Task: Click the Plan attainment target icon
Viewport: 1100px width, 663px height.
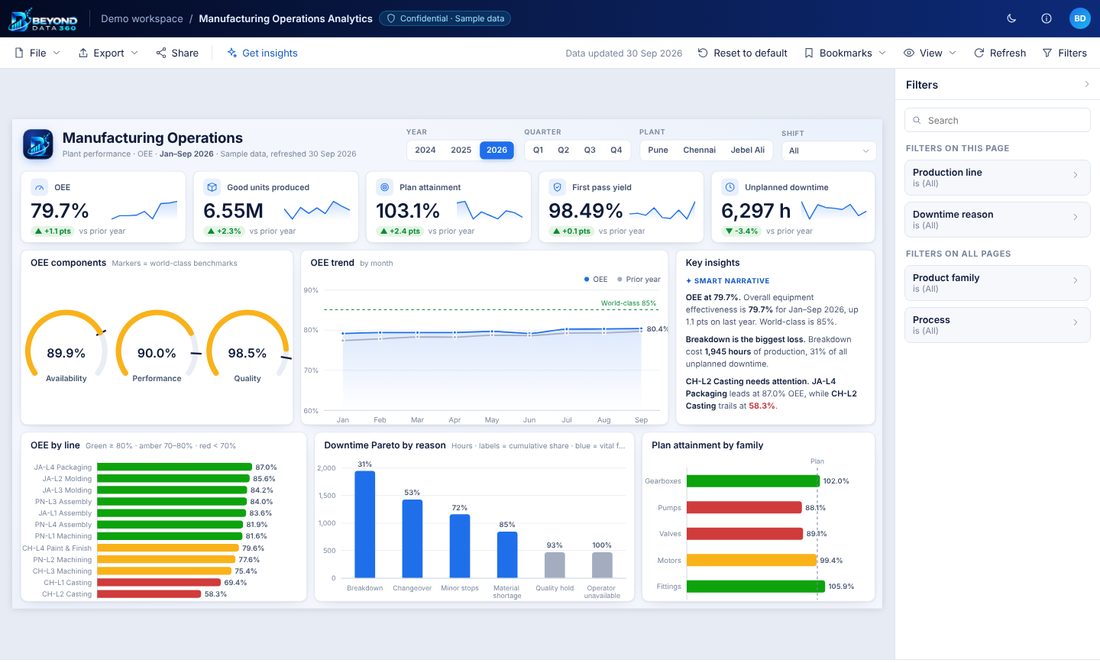Action: (x=384, y=187)
